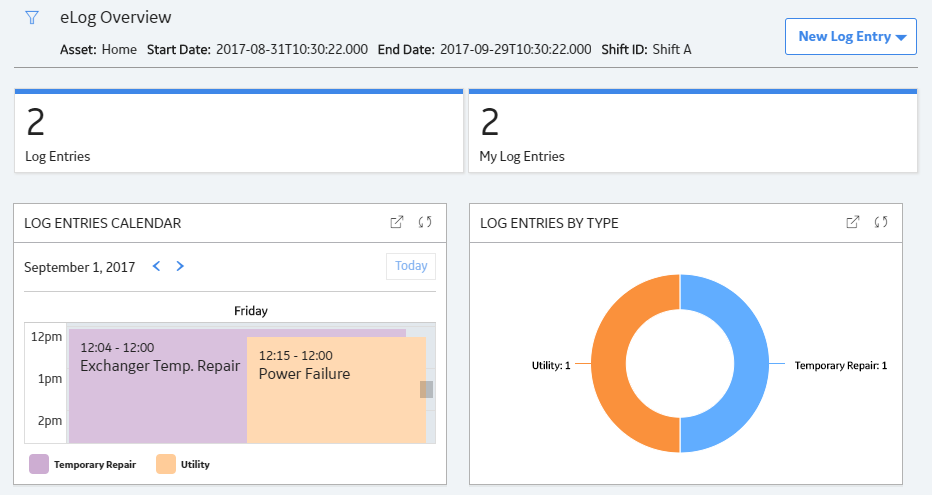932x495 pixels.
Task: Open the My Log Entries tile
Action: click(x=693, y=131)
